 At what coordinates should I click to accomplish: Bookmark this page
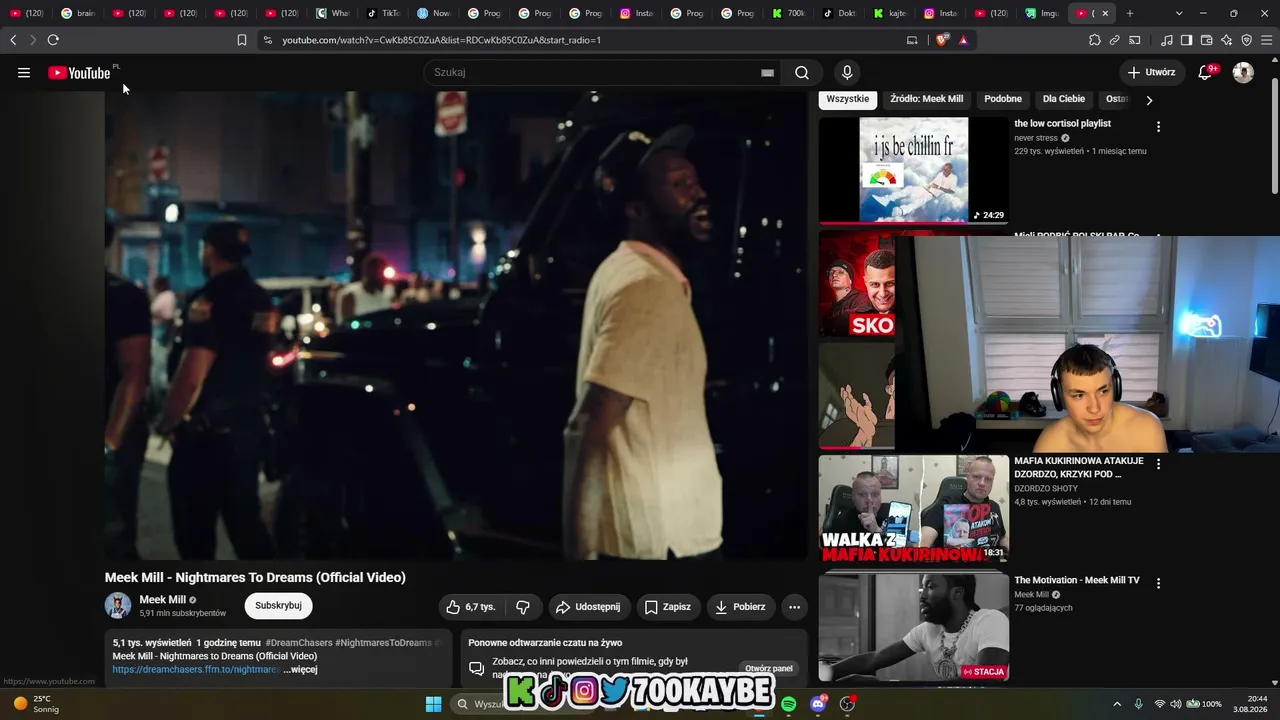pos(242,40)
